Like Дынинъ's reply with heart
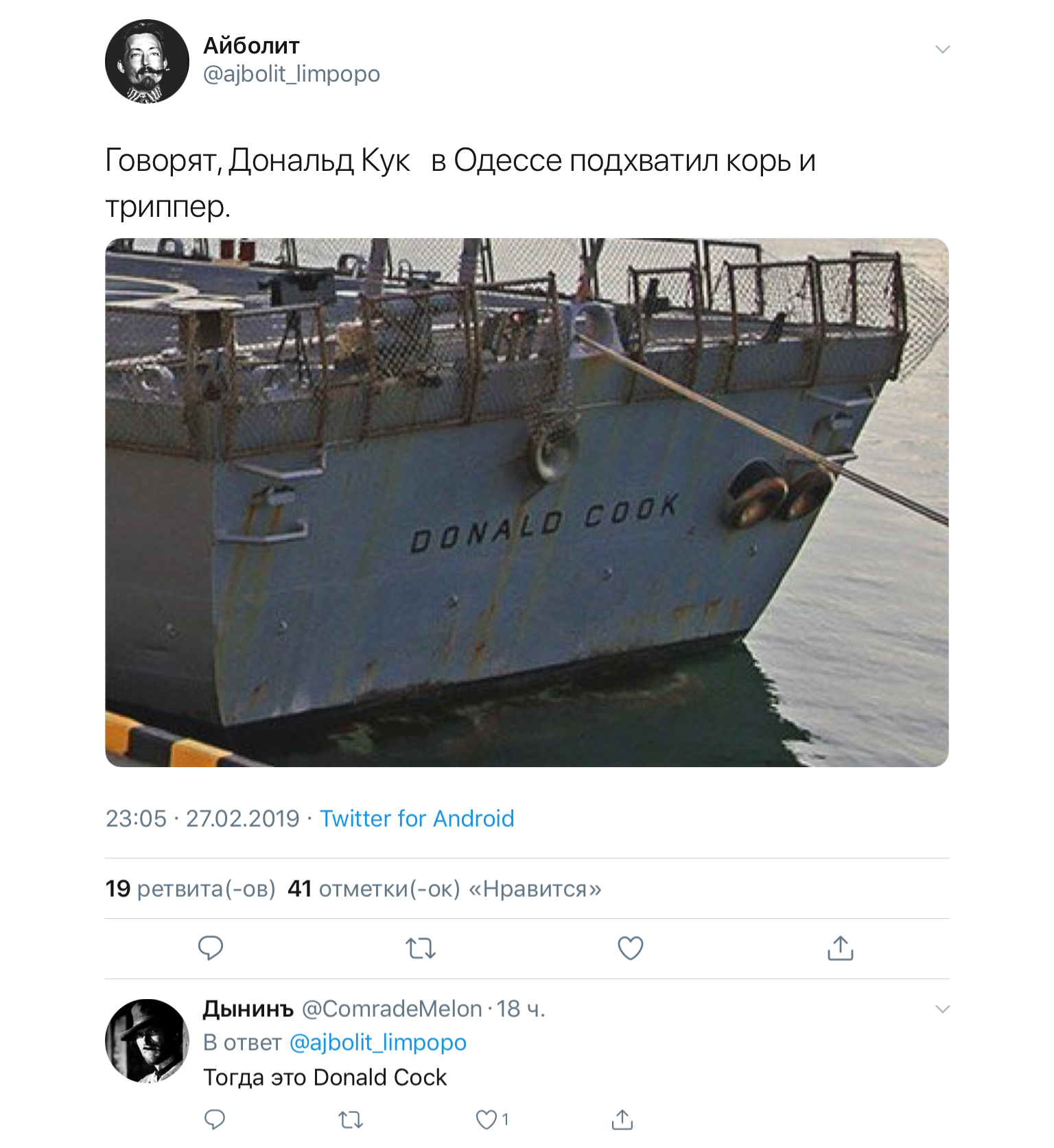Image resolution: width=1054 pixels, height=1148 pixels. point(487,1120)
